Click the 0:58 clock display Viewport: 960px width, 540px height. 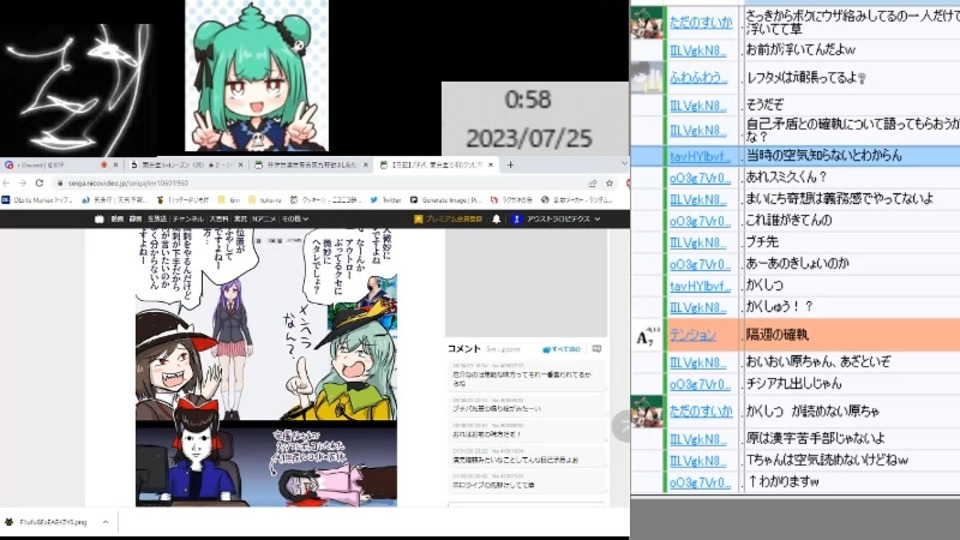[x=528, y=100]
